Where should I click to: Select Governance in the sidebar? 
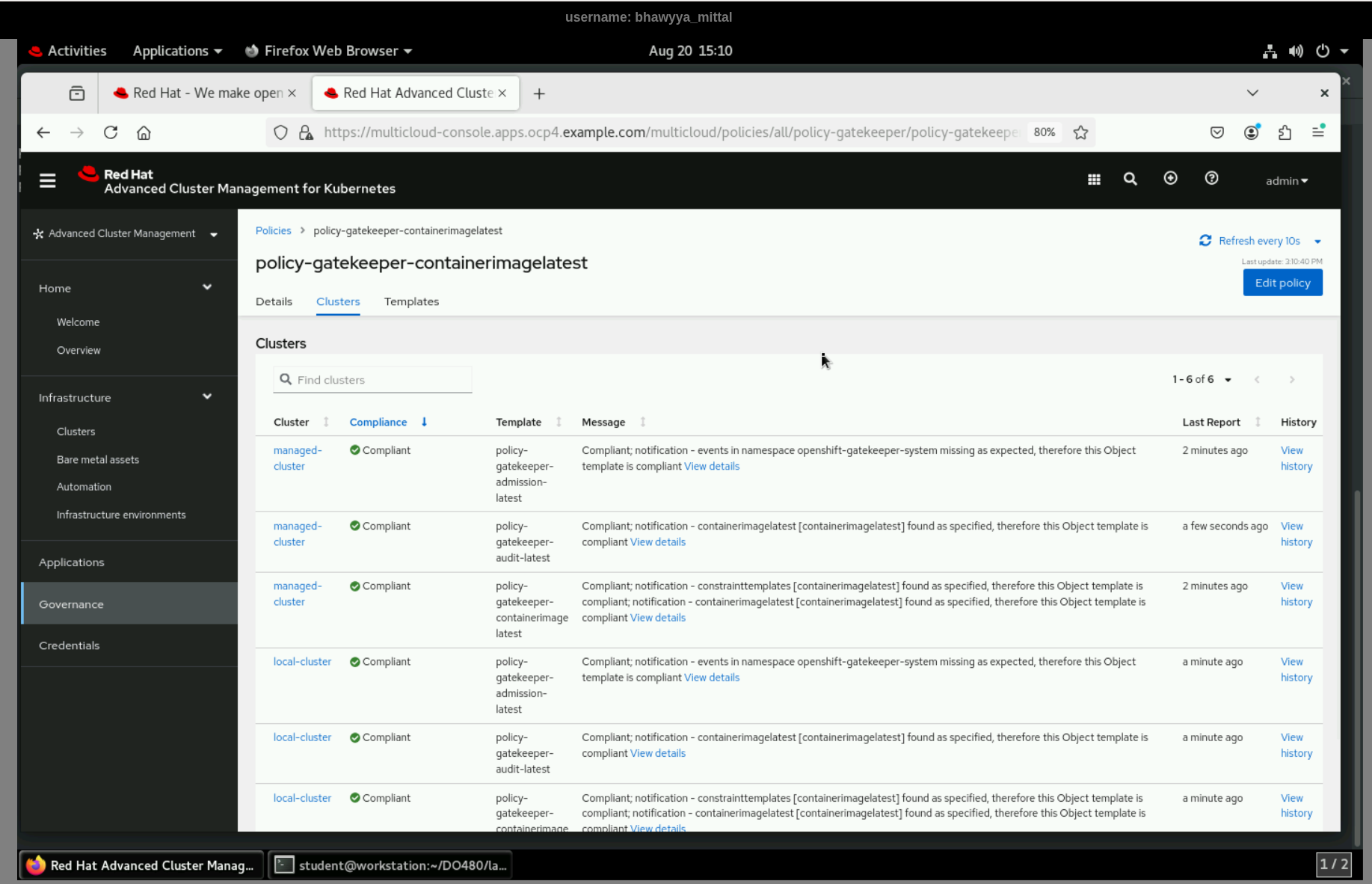[129, 604]
